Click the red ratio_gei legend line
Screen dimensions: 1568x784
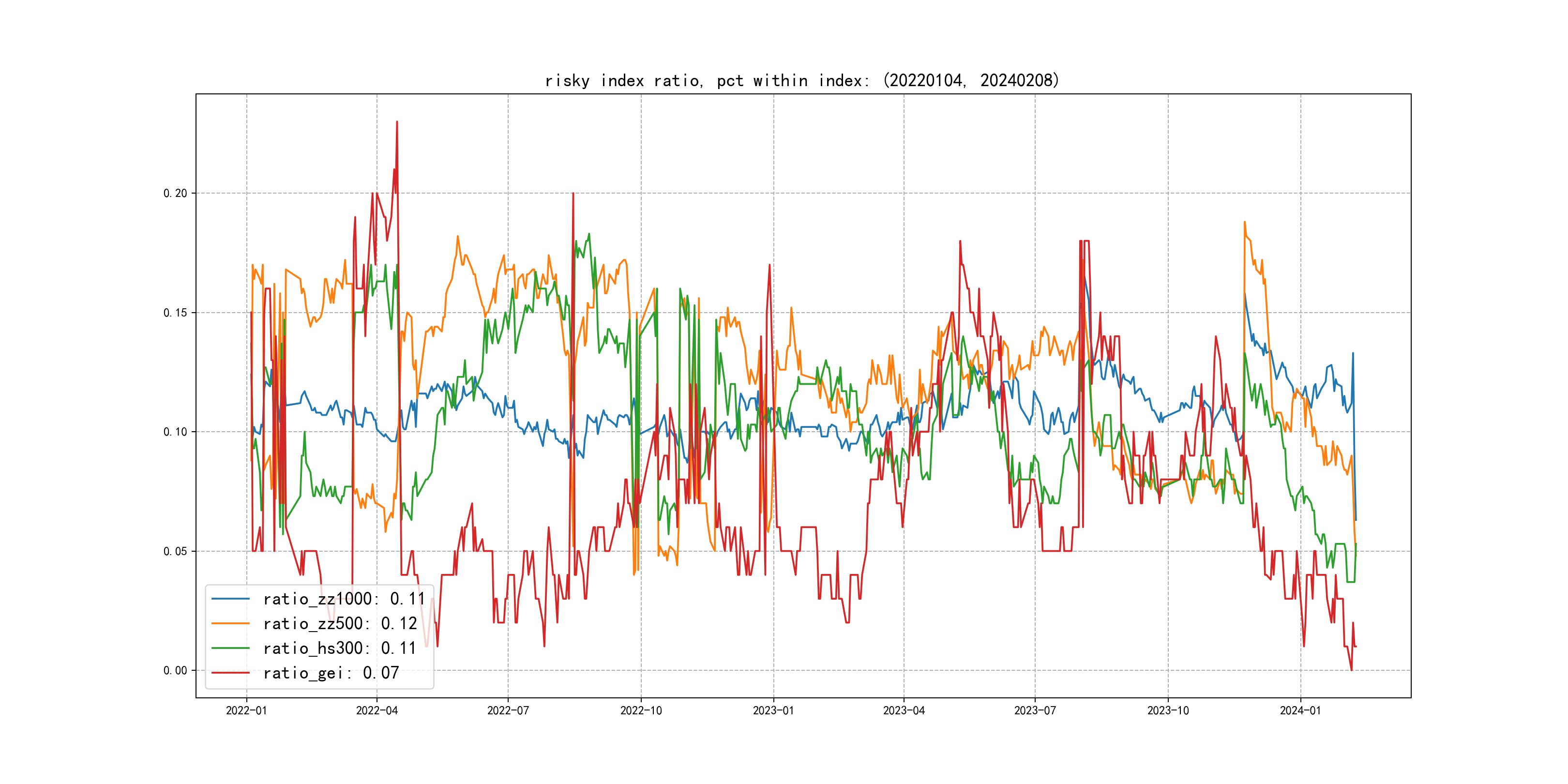(230, 673)
